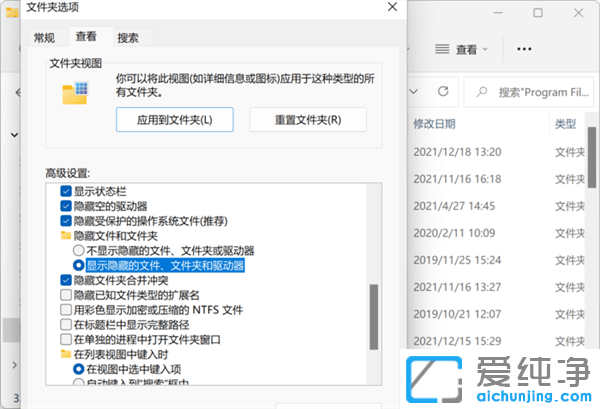Image resolution: width=600 pixels, height=409 pixels.
Task: Uncheck 隐藏文件夹合并冲突 checkbox
Action: coord(66,280)
